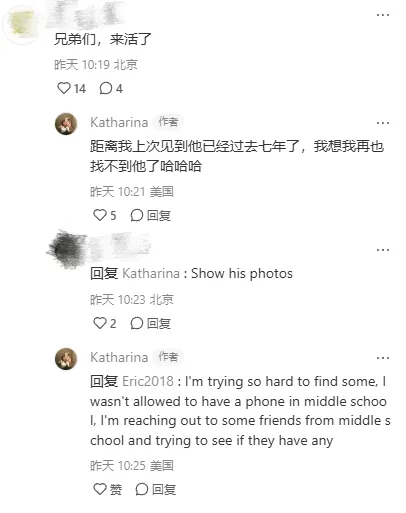Like Katharina's comment with 5 likes
406x513 pixels.
pos(99,215)
